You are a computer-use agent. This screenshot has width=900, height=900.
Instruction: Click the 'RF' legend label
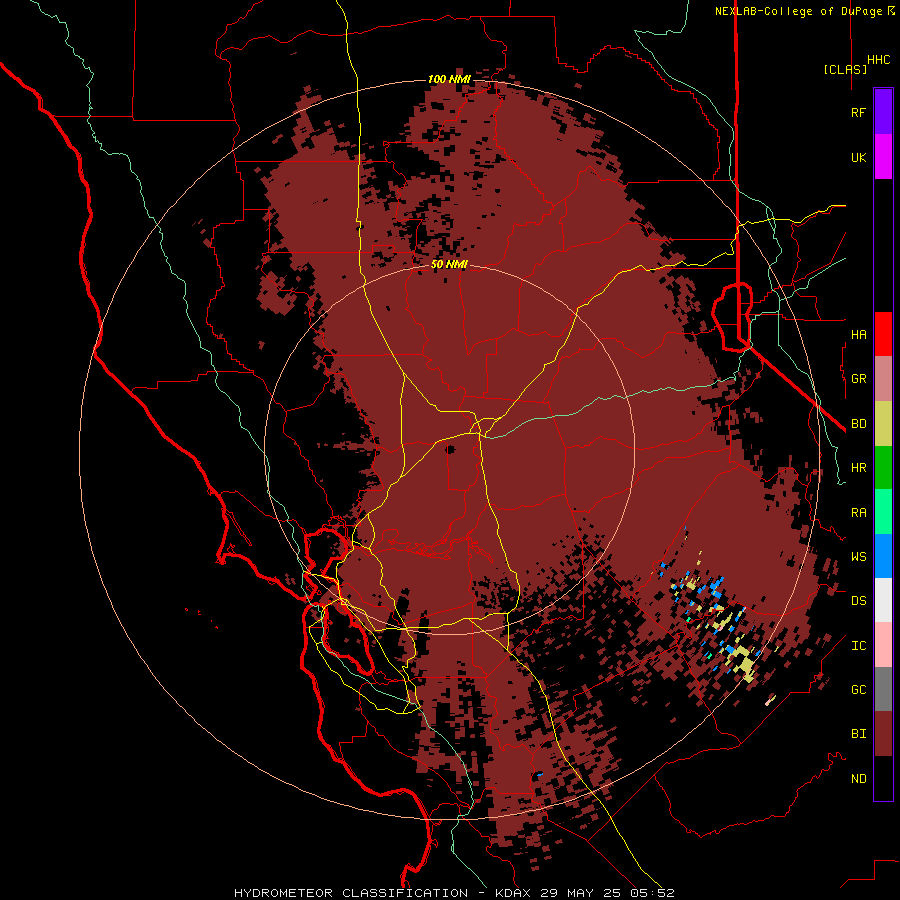(859, 112)
